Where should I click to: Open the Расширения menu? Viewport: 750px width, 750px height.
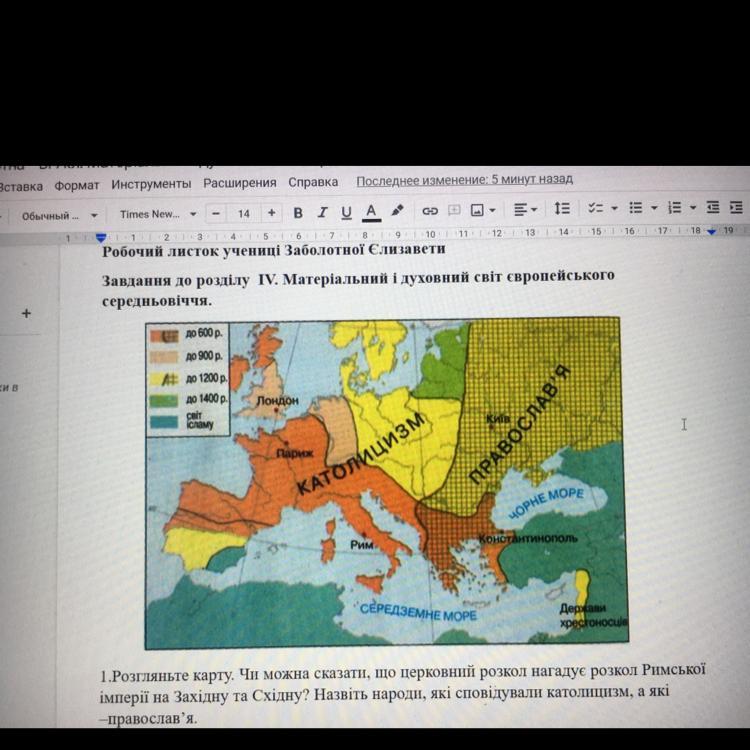pyautogui.click(x=240, y=183)
